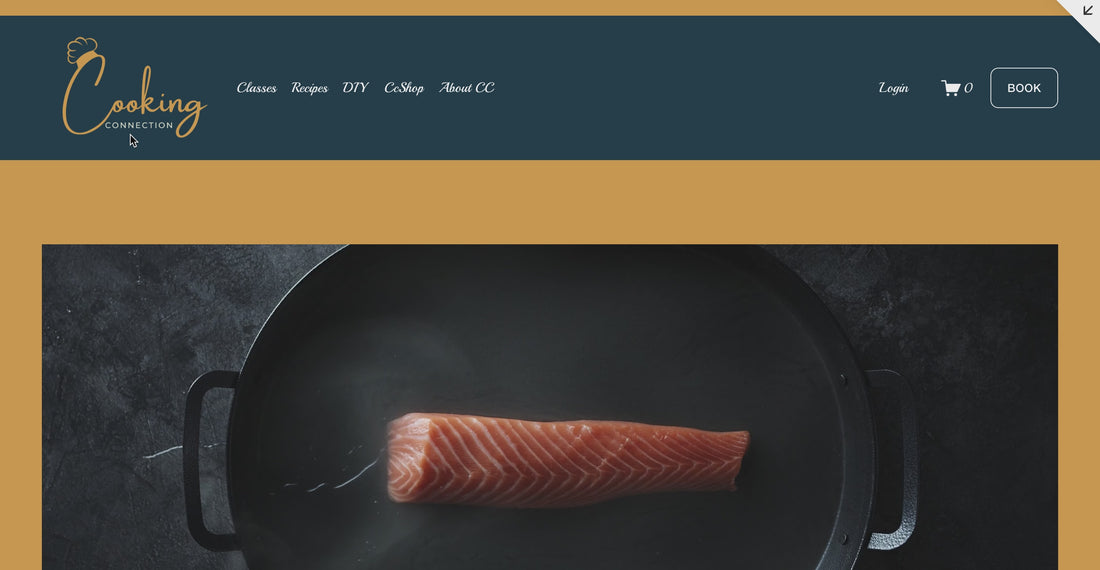Click the Login link
1100x570 pixels.
pyautogui.click(x=894, y=88)
